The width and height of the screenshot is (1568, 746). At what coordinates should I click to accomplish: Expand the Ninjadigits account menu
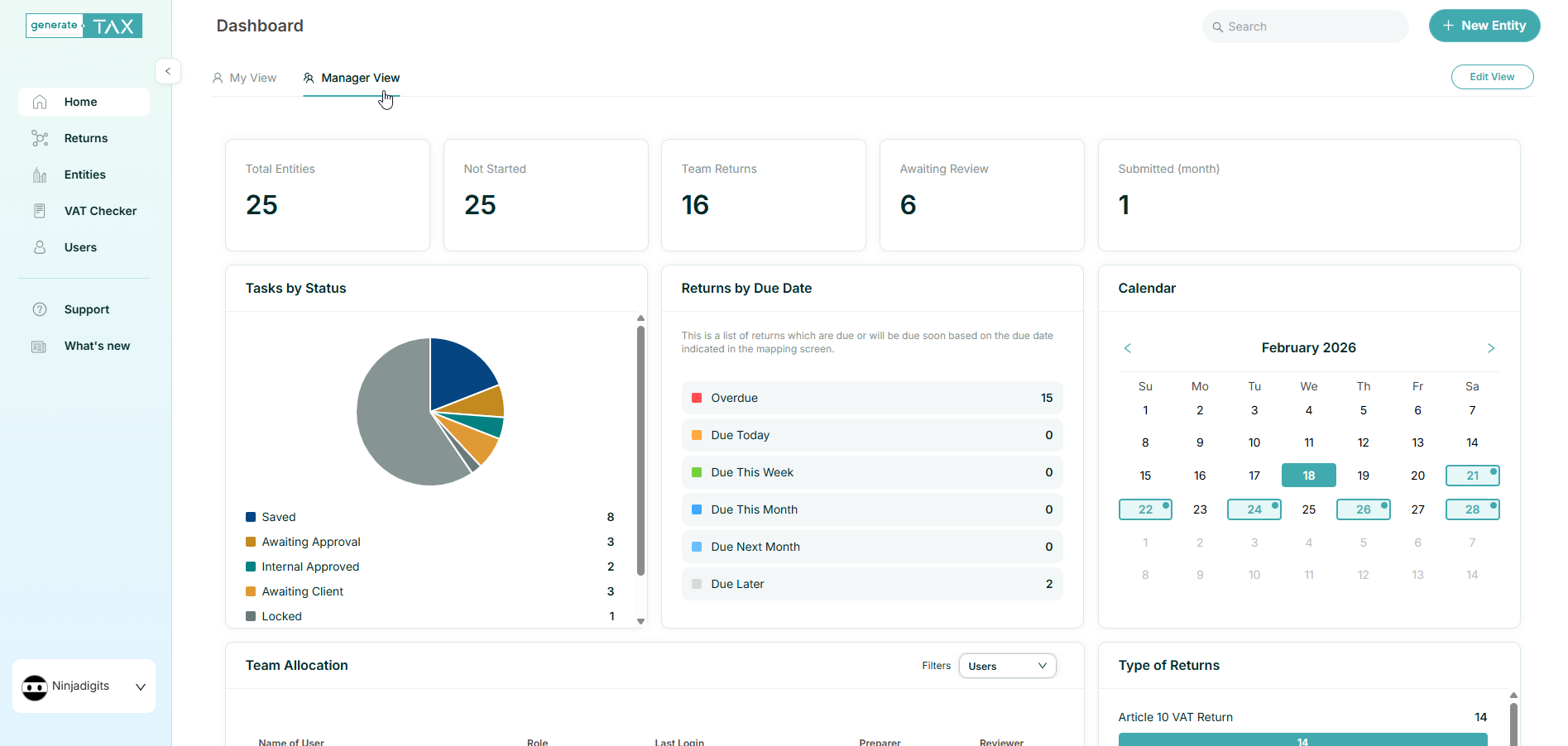(x=140, y=686)
